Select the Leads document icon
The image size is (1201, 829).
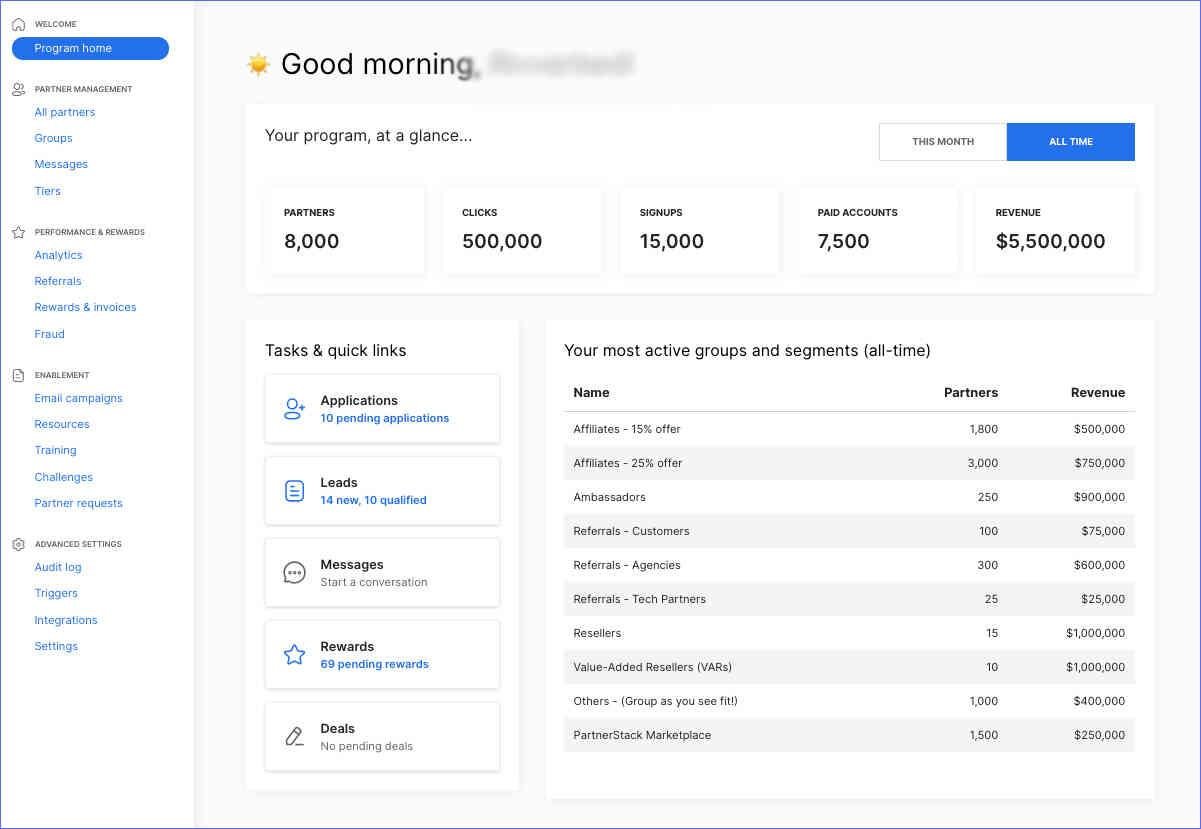point(293,490)
